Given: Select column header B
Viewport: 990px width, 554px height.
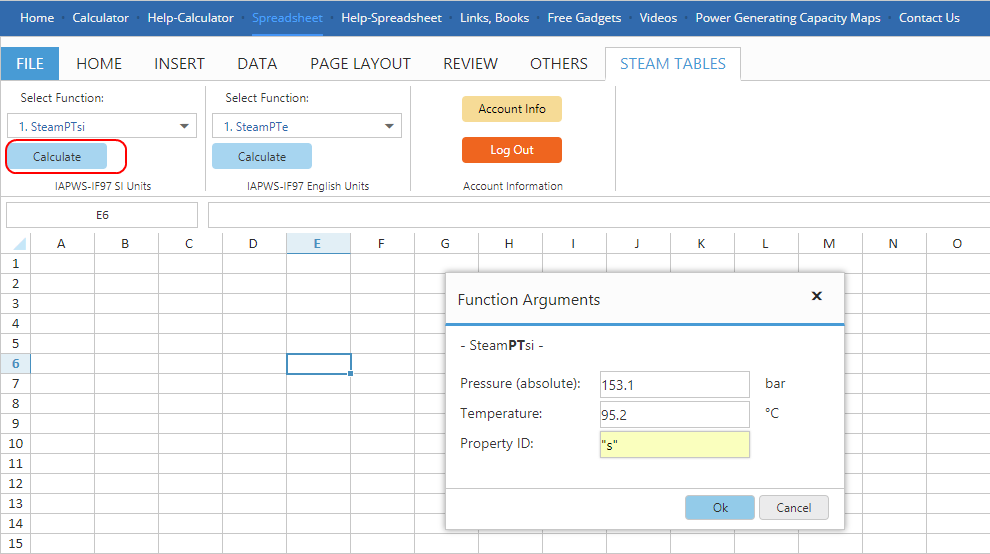Looking at the screenshot, I should click(125, 244).
